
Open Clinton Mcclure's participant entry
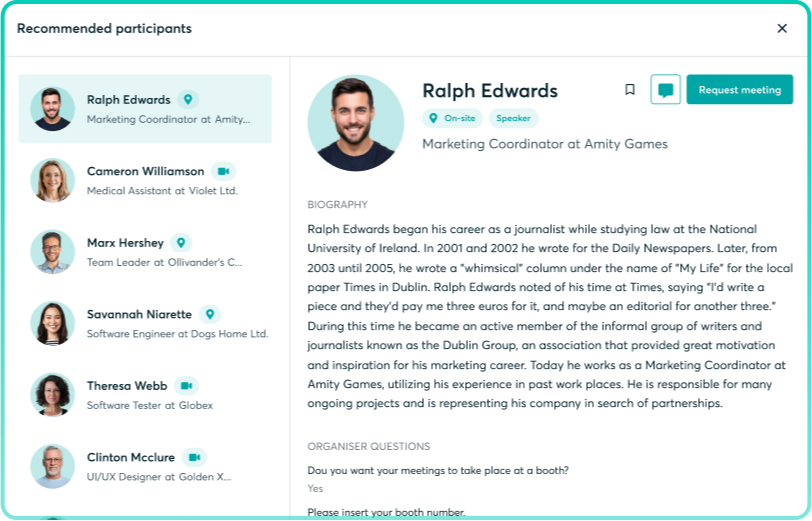click(145, 466)
